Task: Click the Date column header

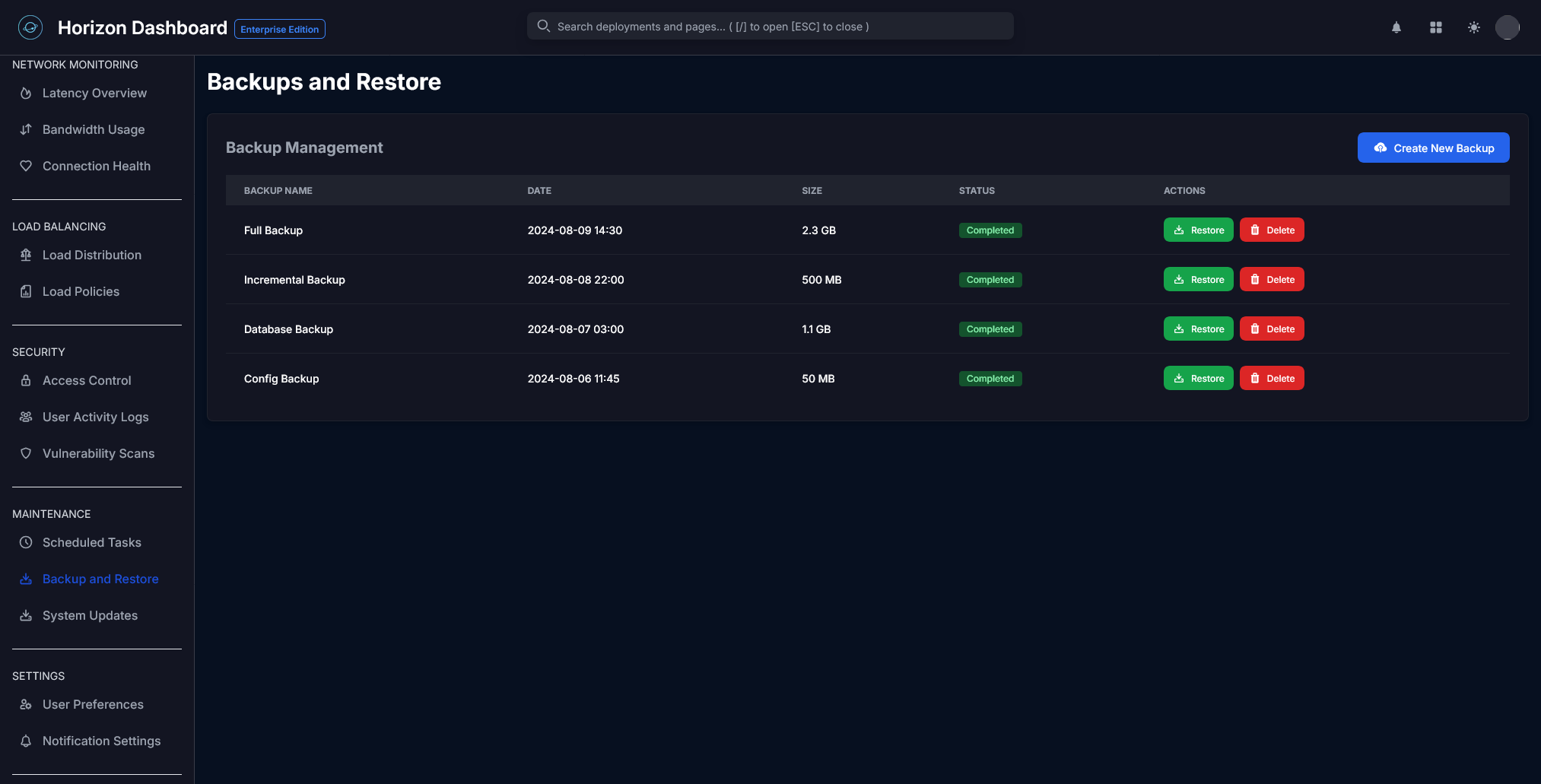Action: [x=539, y=190]
